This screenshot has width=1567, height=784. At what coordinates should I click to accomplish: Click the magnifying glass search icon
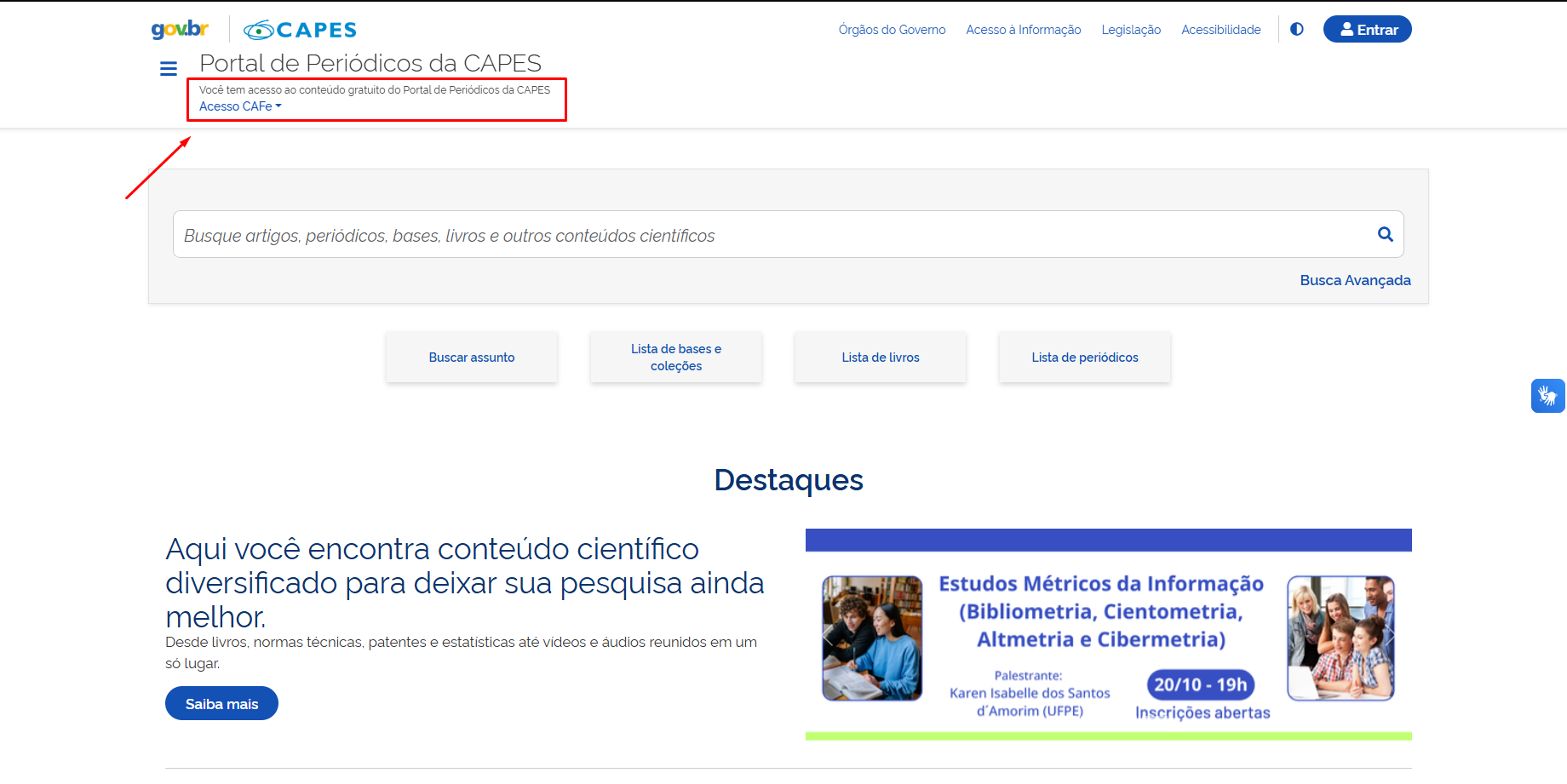(x=1386, y=234)
